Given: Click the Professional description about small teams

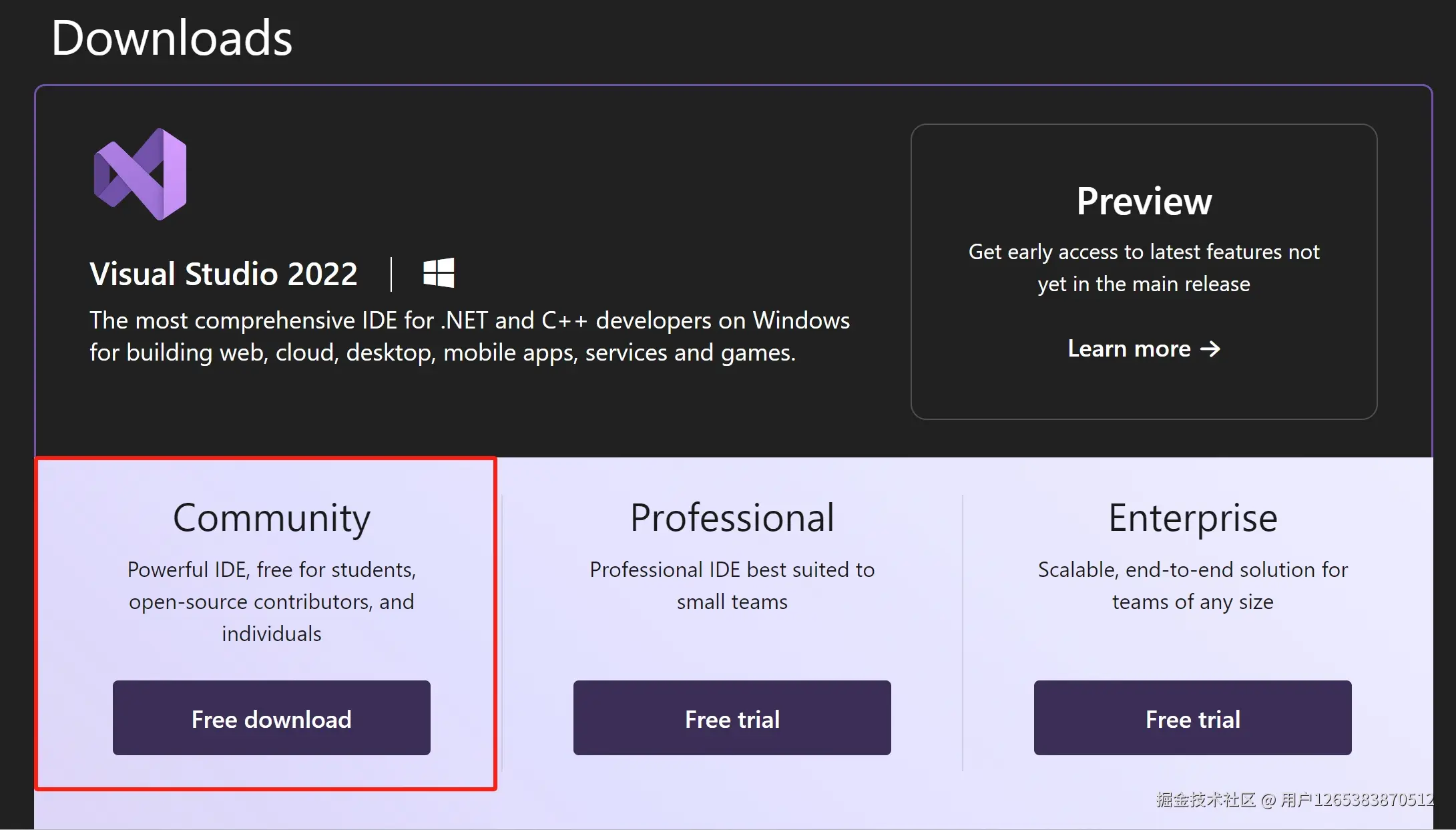Looking at the screenshot, I should (x=732, y=585).
